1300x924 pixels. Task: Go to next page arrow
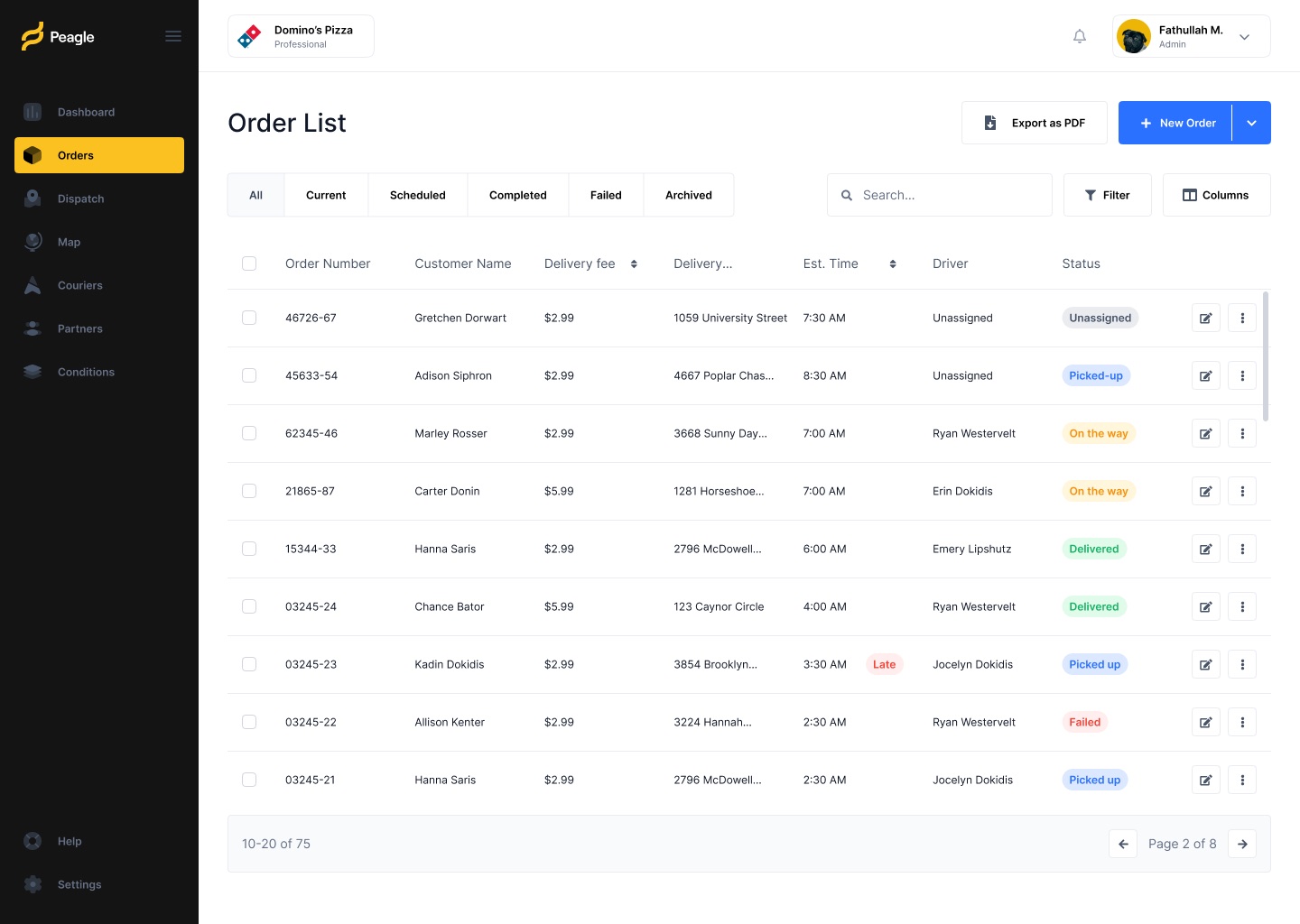point(1242,844)
